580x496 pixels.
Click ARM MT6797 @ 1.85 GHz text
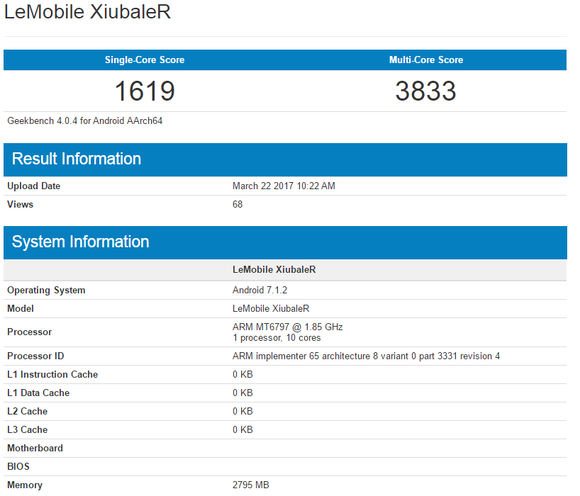pos(287,327)
